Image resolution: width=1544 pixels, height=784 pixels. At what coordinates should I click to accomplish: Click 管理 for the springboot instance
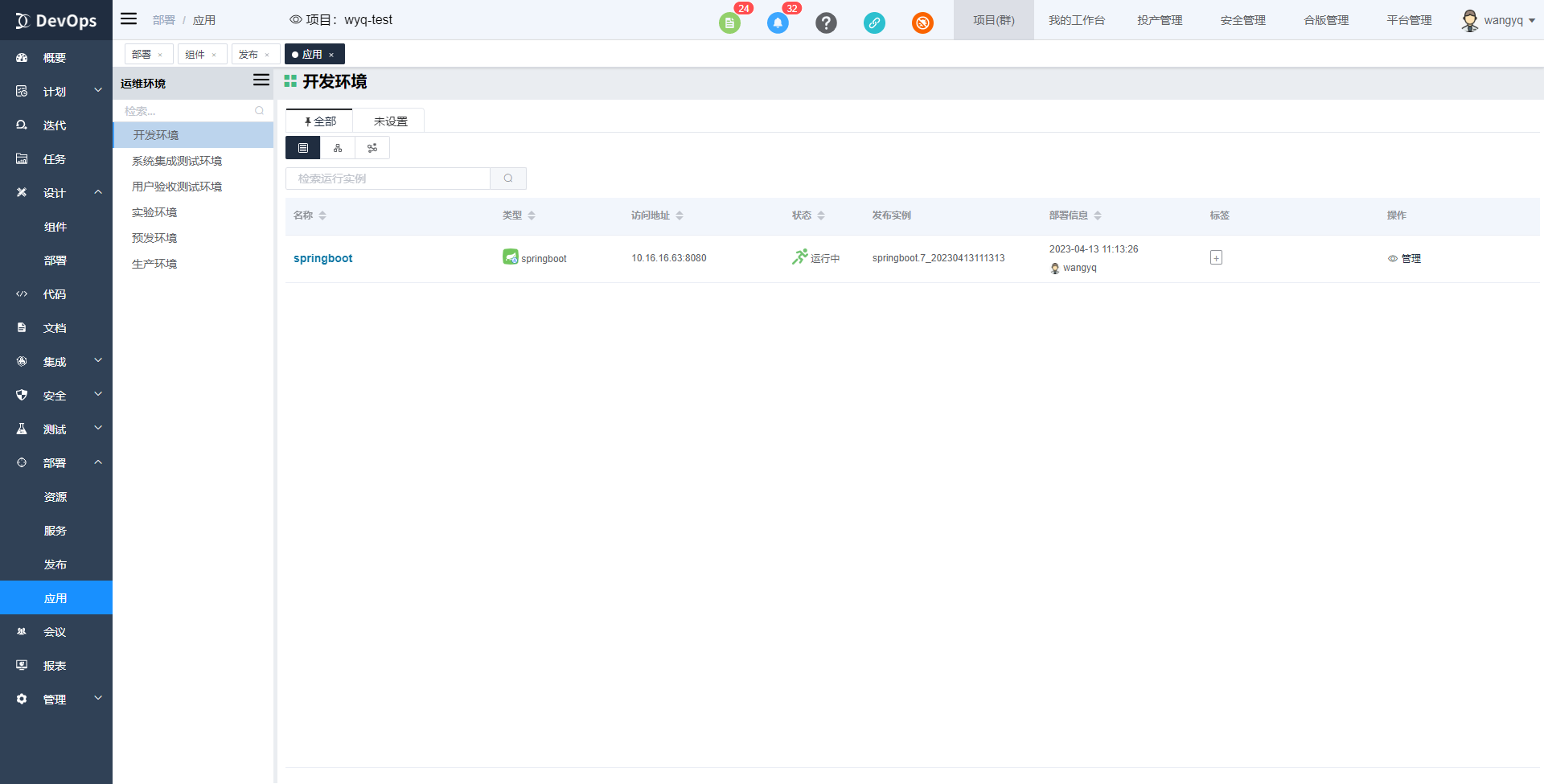pyautogui.click(x=1410, y=258)
